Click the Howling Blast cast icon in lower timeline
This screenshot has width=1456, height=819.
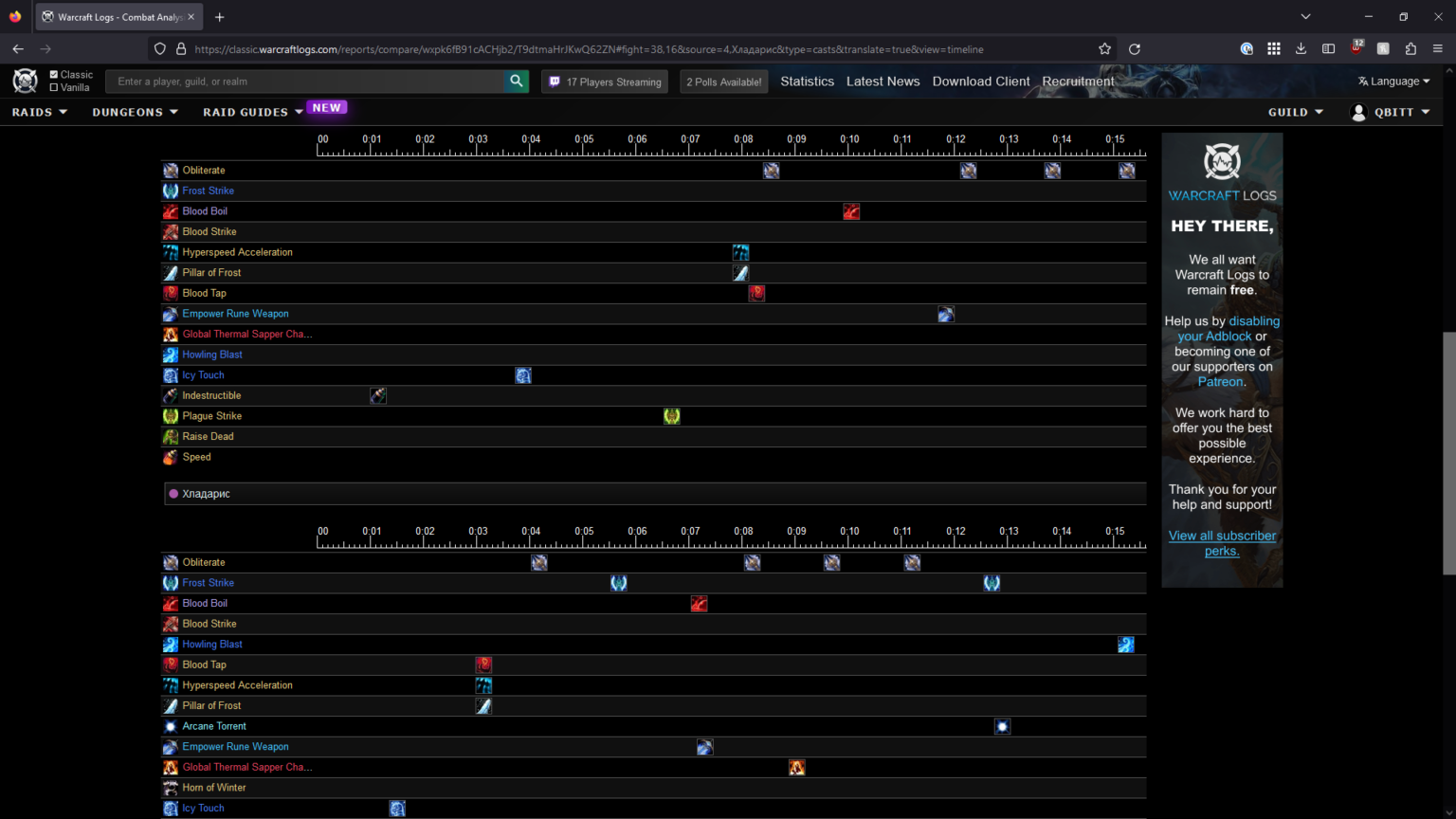click(1126, 645)
